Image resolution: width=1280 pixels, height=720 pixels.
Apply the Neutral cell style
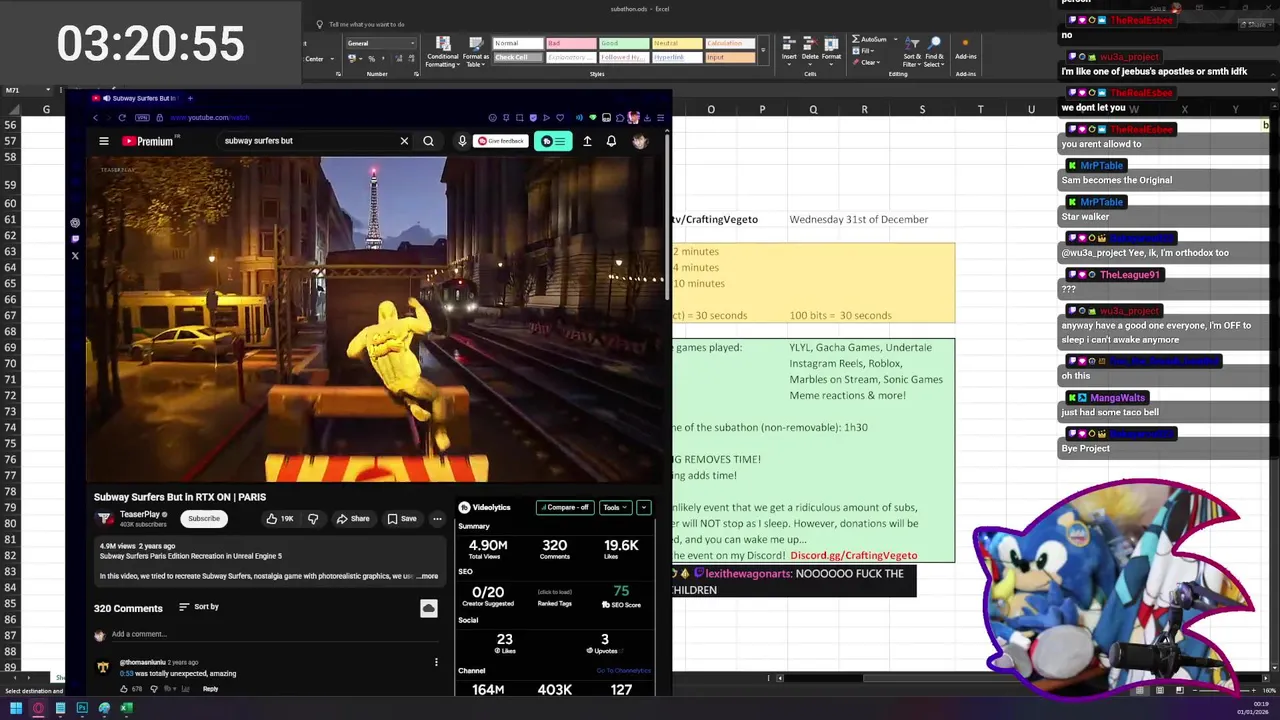pos(676,43)
